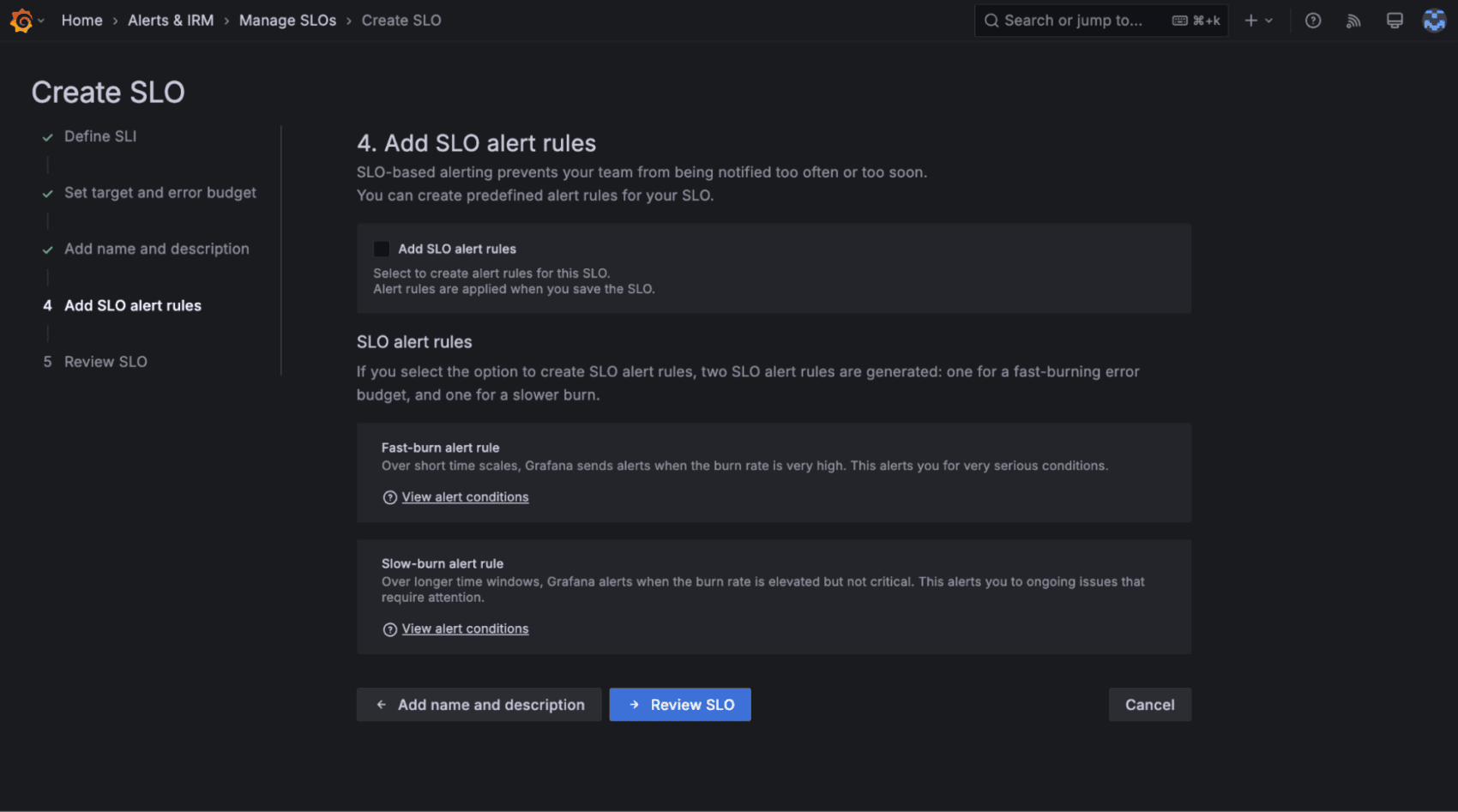
Task: Select step 4 Add SLO alert rules
Action: (133, 305)
